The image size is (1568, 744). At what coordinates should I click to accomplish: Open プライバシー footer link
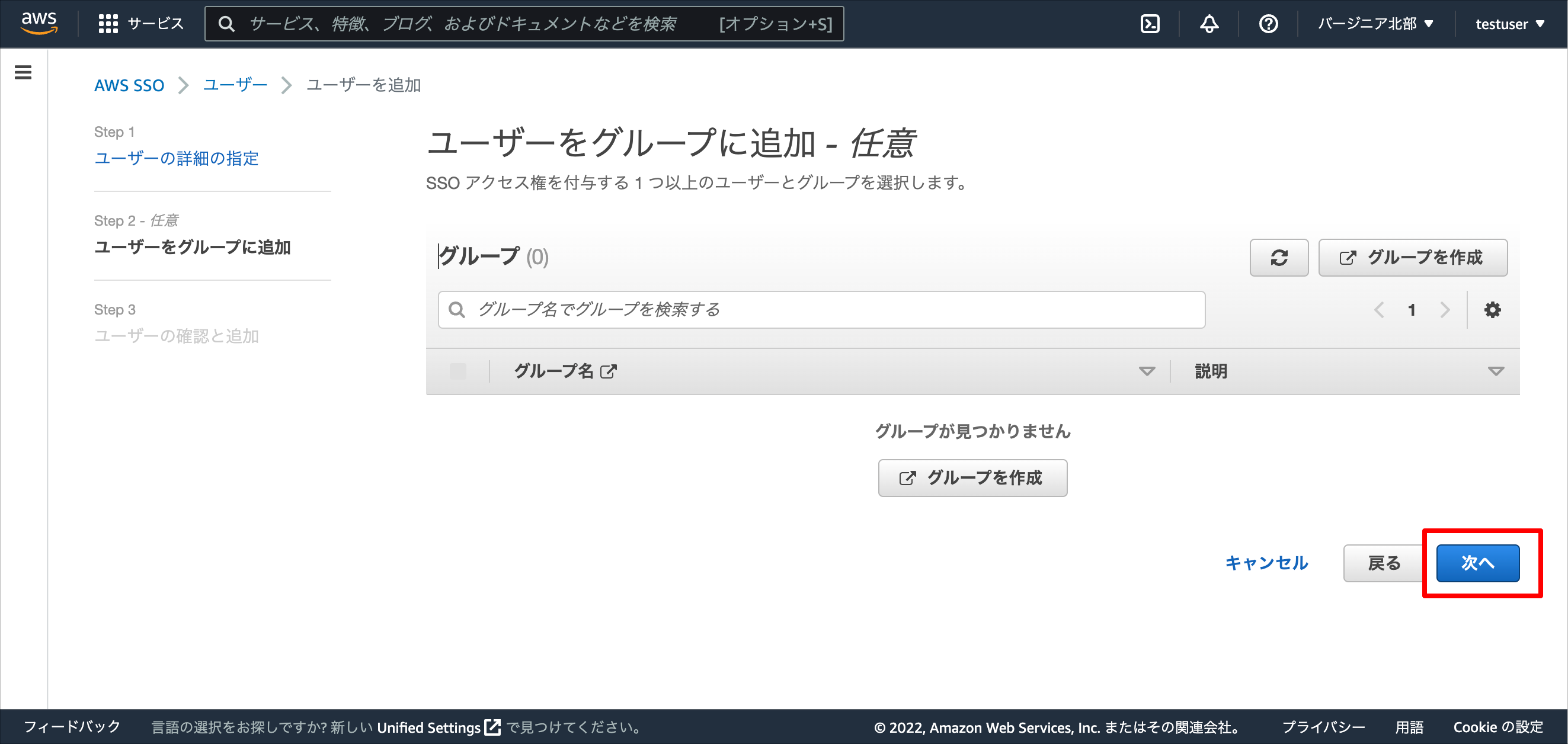(1323, 727)
